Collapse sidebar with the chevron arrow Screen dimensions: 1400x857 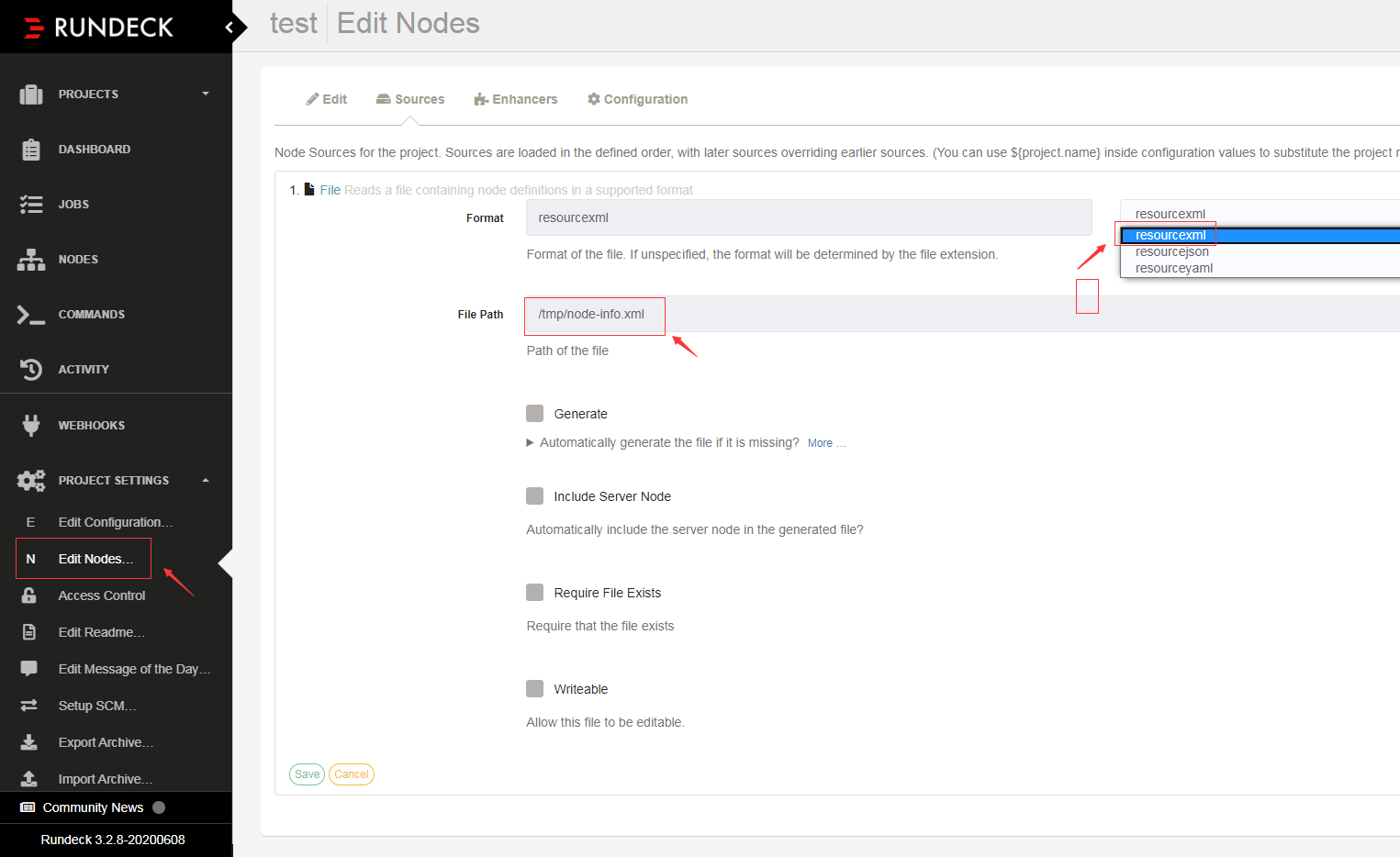(230, 28)
